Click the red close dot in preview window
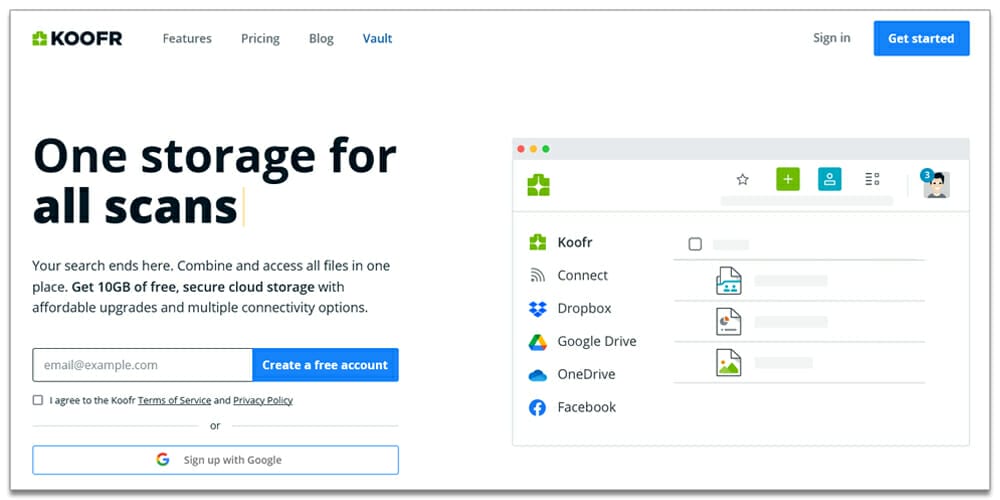Viewport: 1000px width, 500px height. point(521,149)
